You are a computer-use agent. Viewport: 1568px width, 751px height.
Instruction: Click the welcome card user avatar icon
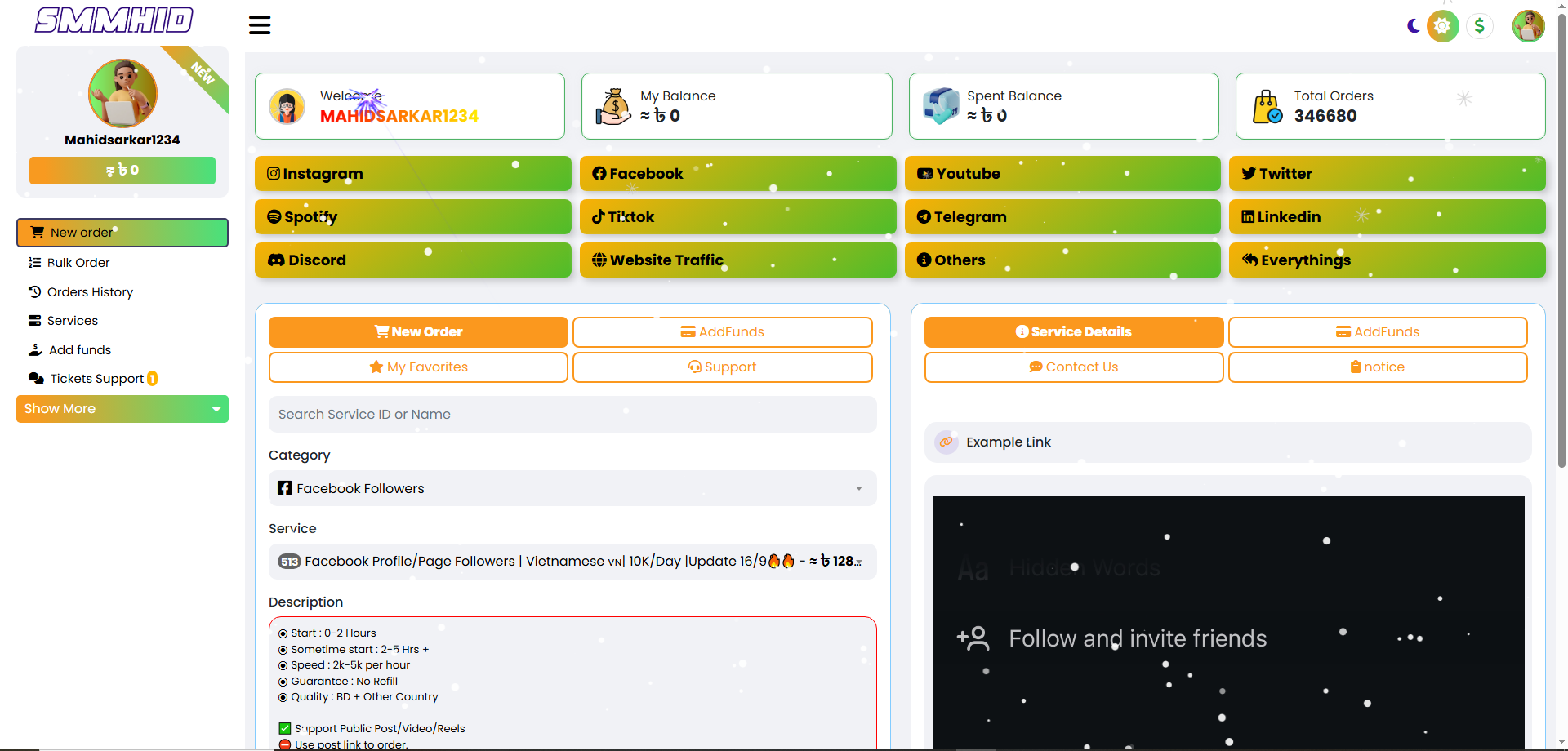287,106
